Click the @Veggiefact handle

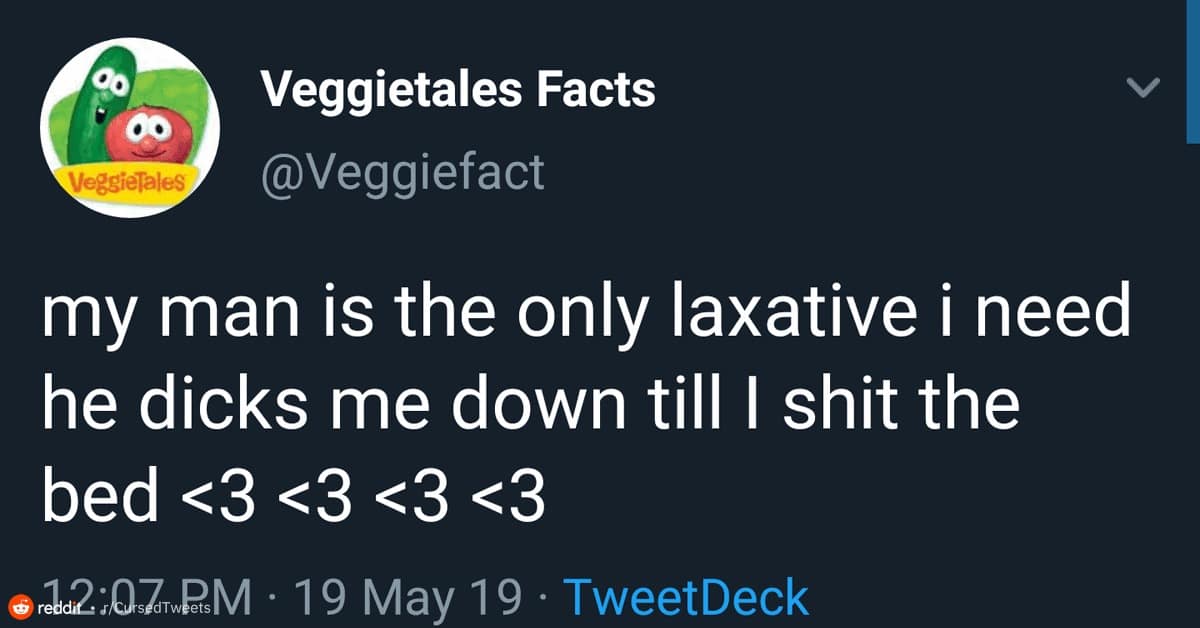coord(404,172)
